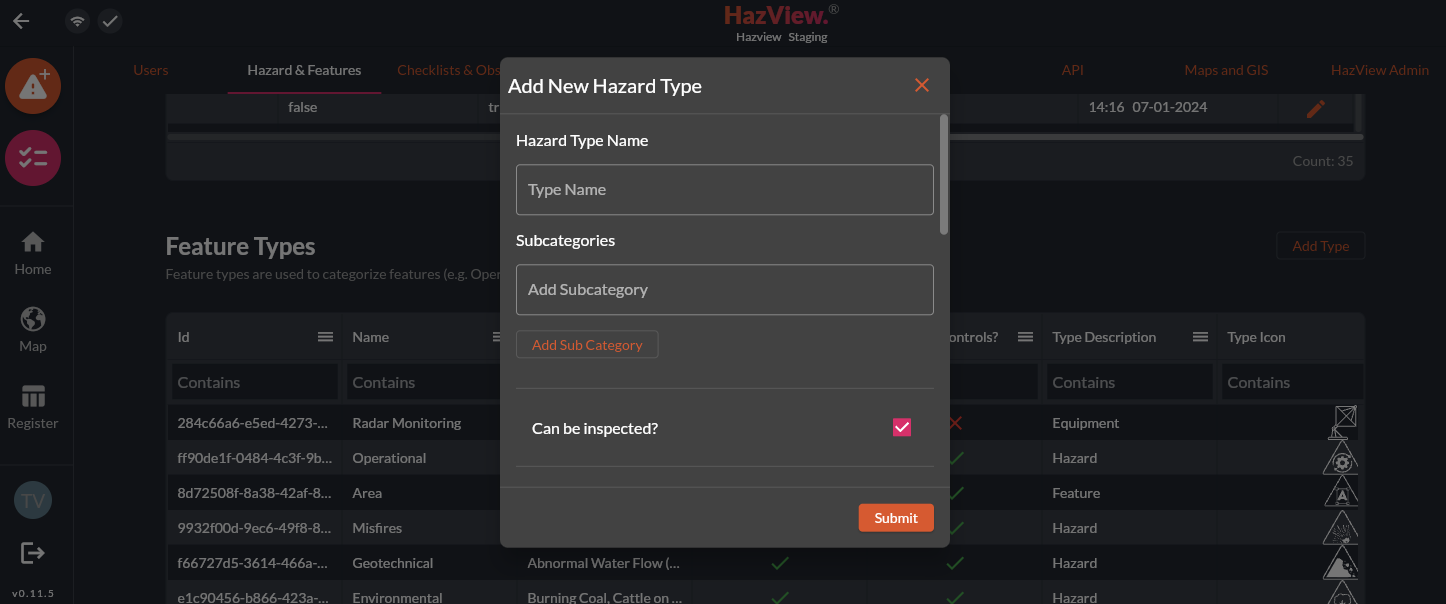
Task: Toggle the 'Can be inspected?' checkbox
Action: tap(902, 428)
